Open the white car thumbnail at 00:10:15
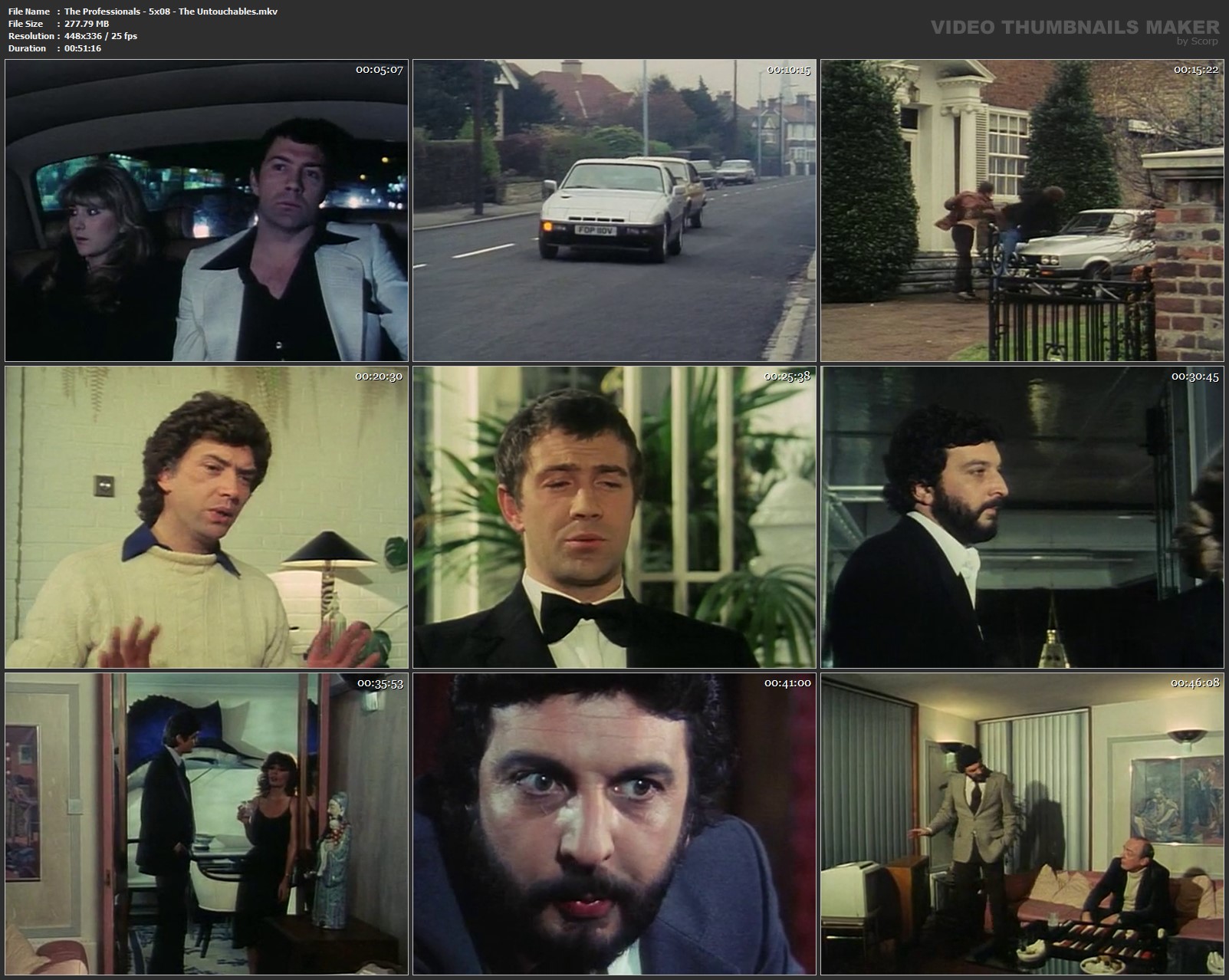Image resolution: width=1229 pixels, height=980 pixels. click(x=614, y=210)
